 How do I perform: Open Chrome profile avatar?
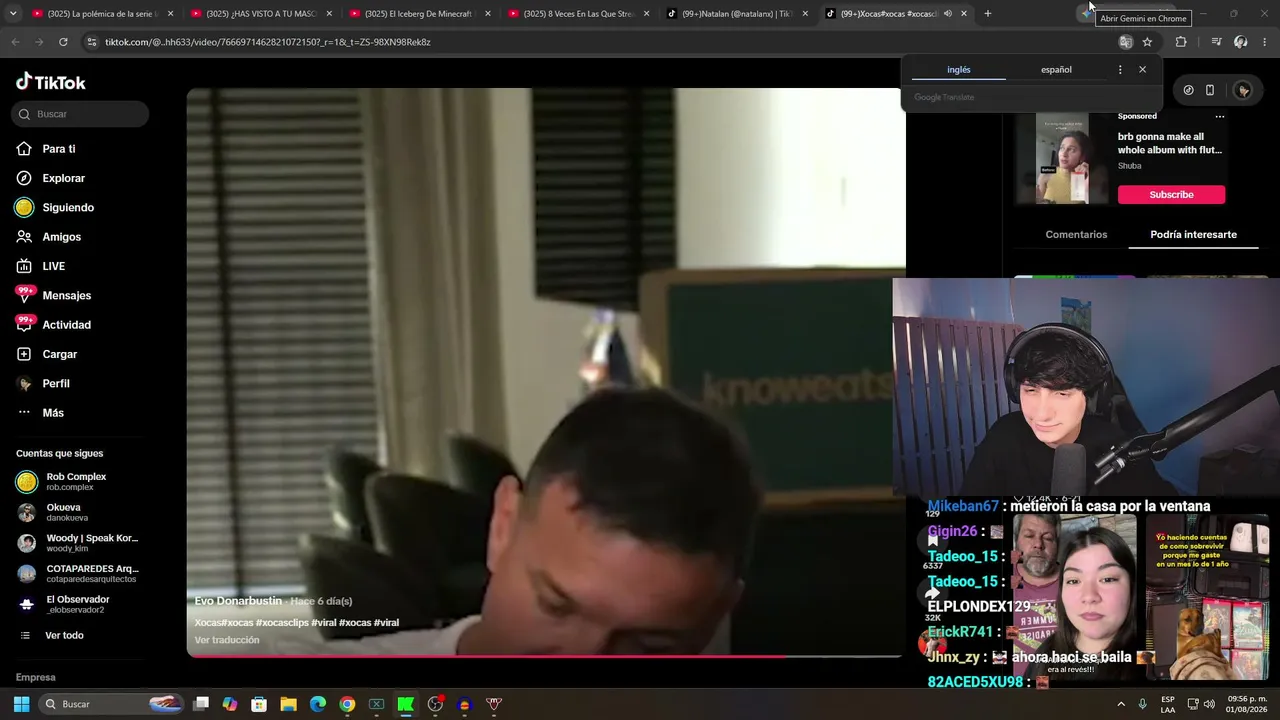click(x=1241, y=42)
